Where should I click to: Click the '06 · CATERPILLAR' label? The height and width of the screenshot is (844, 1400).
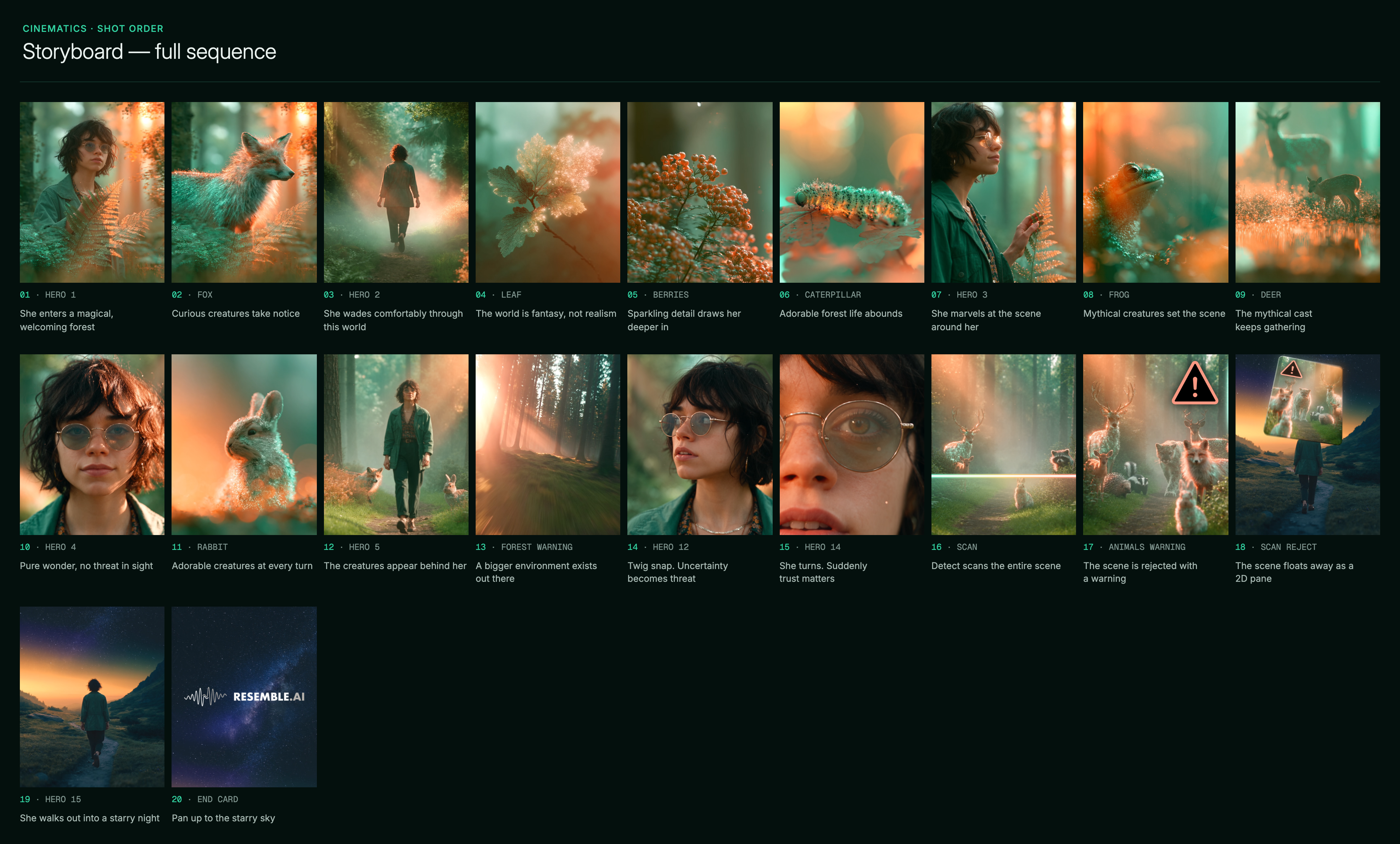(820, 295)
